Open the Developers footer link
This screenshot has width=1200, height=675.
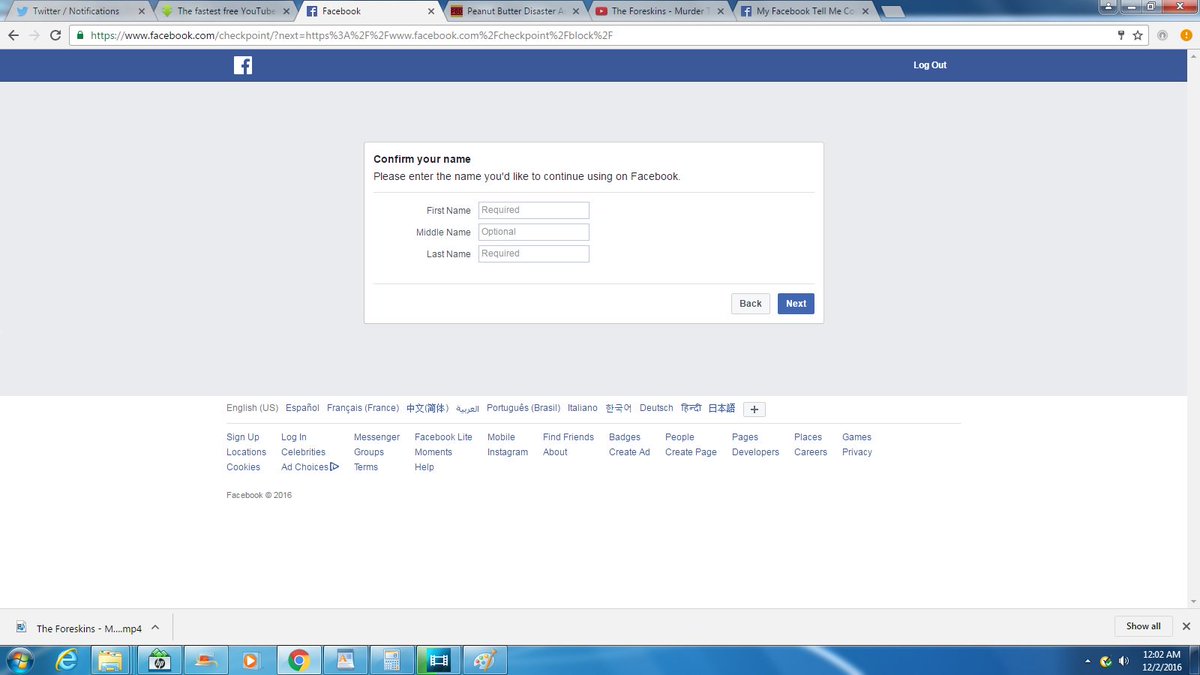(755, 452)
